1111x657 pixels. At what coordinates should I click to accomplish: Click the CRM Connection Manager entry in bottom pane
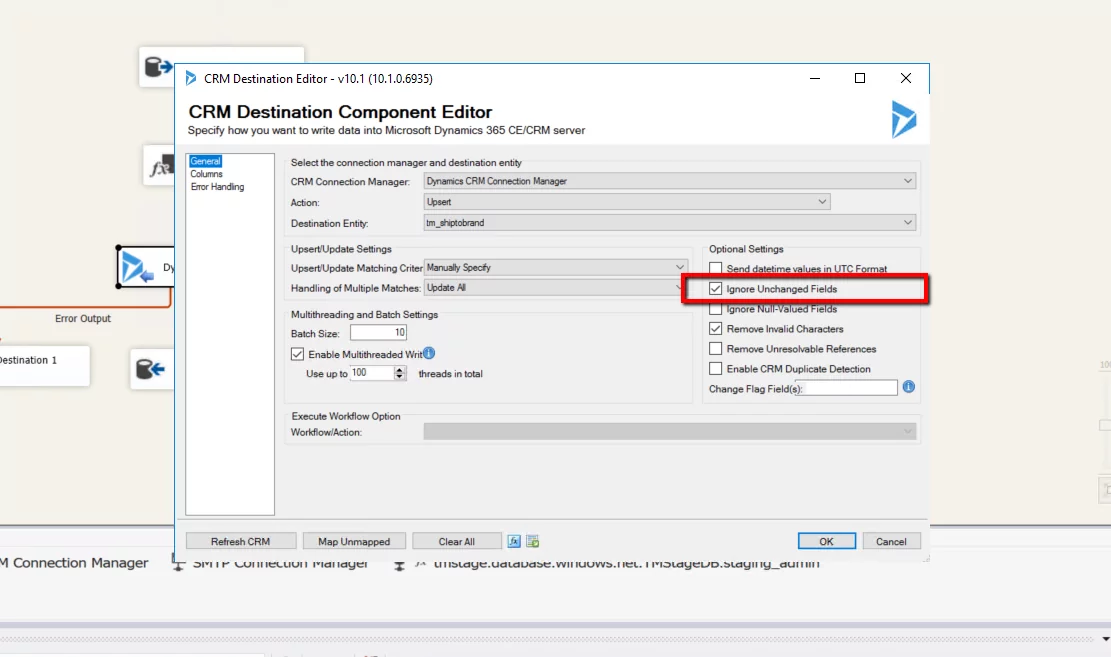point(74,563)
